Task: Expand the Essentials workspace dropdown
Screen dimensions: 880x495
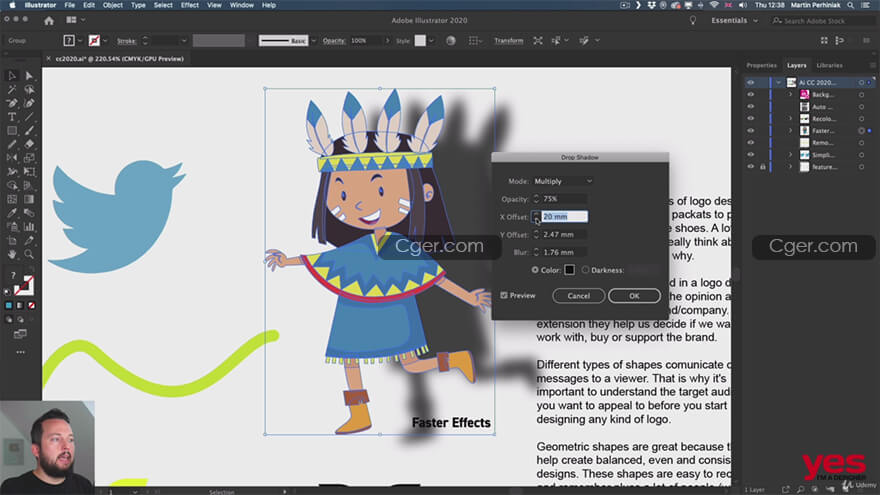Action: tap(734, 20)
